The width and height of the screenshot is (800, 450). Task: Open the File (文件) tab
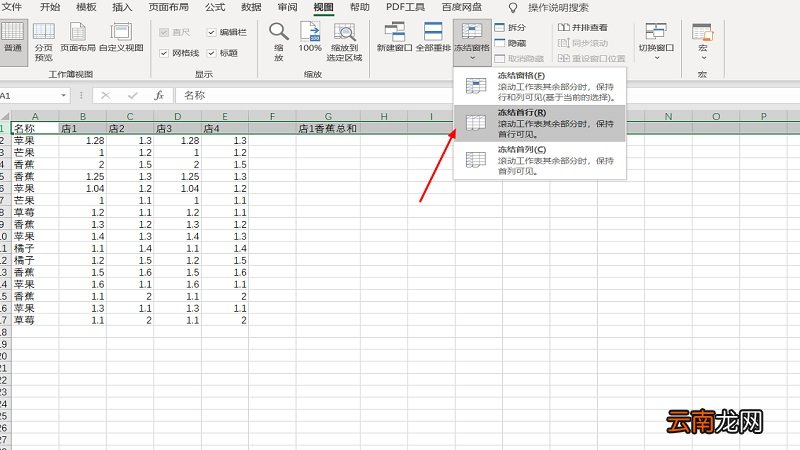[12, 7]
